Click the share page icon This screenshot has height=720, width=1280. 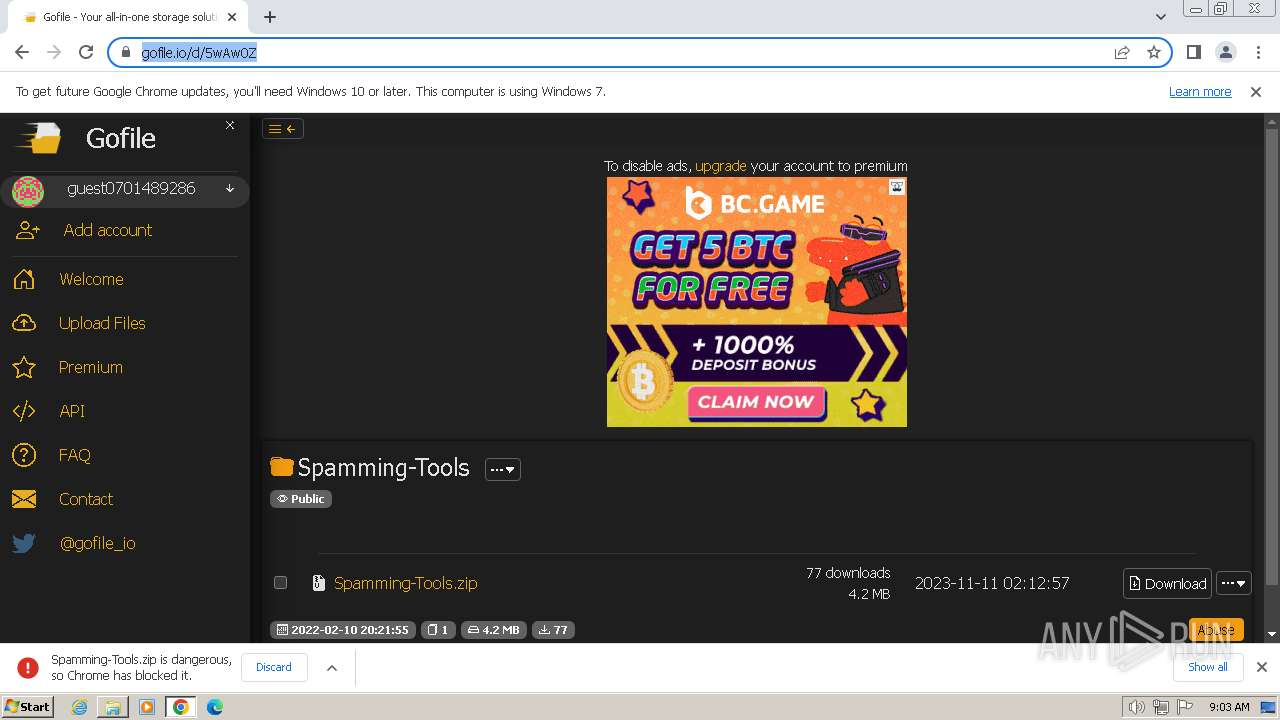(x=1122, y=52)
